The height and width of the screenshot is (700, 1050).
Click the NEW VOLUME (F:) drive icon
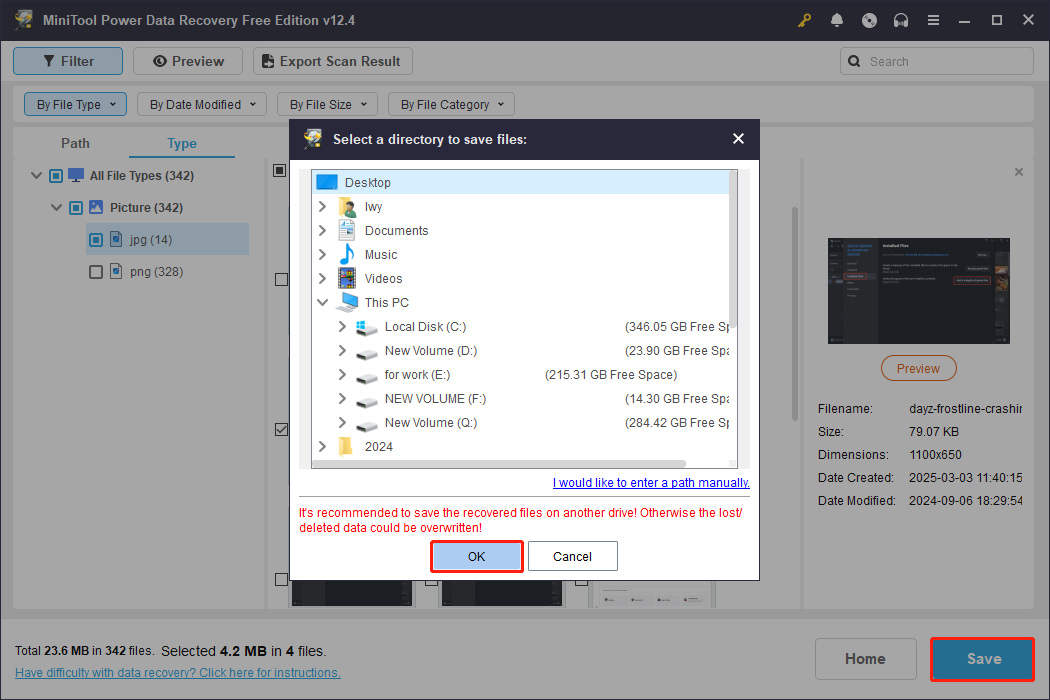[x=366, y=401]
